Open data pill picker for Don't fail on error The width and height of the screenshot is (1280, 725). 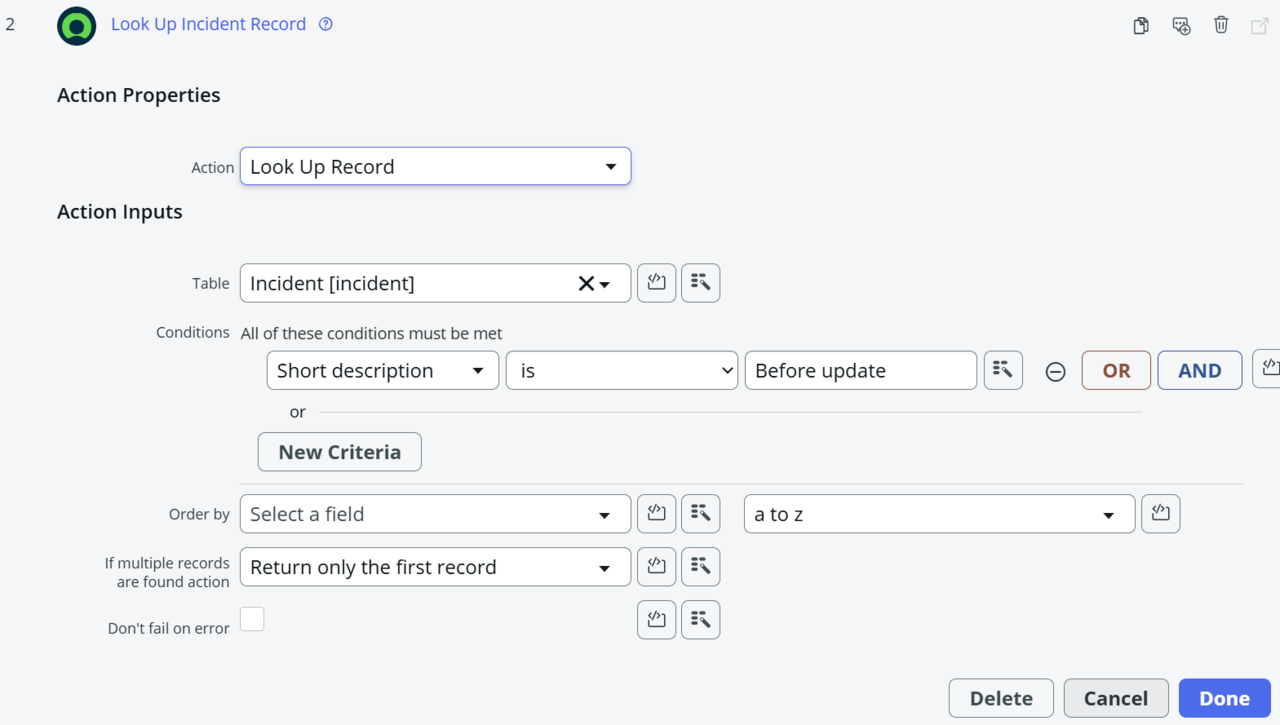pos(700,620)
